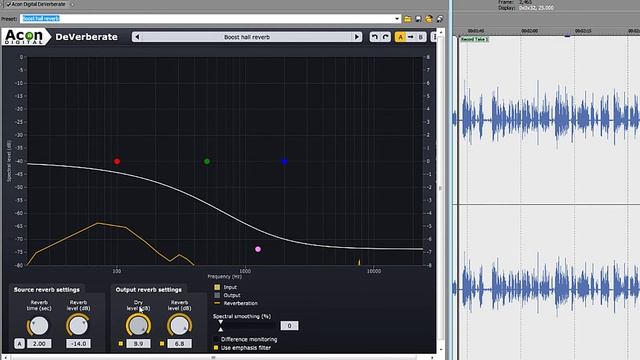Click the dry level value 8.9
Viewport: 640px width, 360px height.
138,344
